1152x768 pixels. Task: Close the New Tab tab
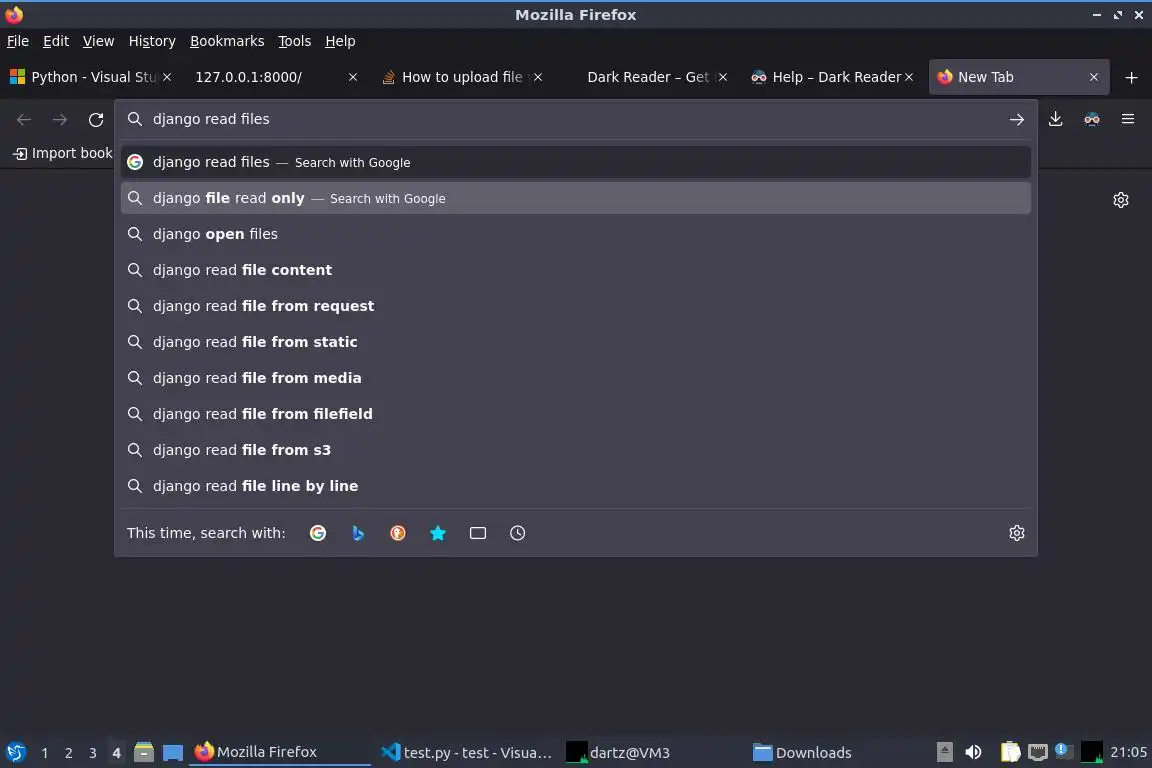tap(1094, 77)
